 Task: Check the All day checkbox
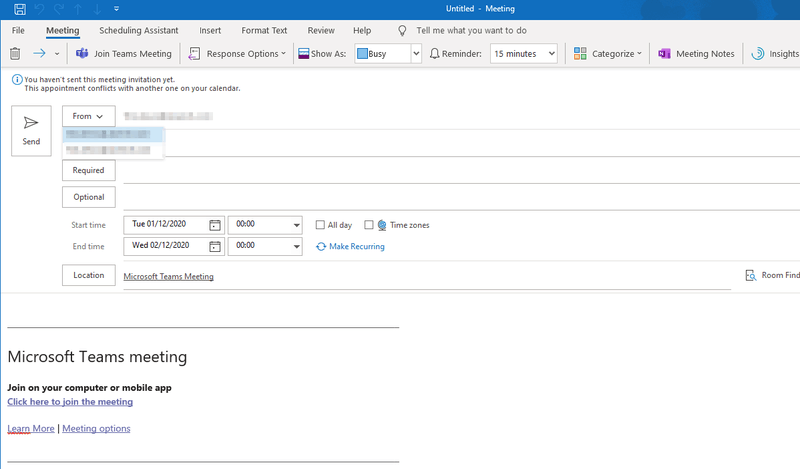pyautogui.click(x=320, y=225)
